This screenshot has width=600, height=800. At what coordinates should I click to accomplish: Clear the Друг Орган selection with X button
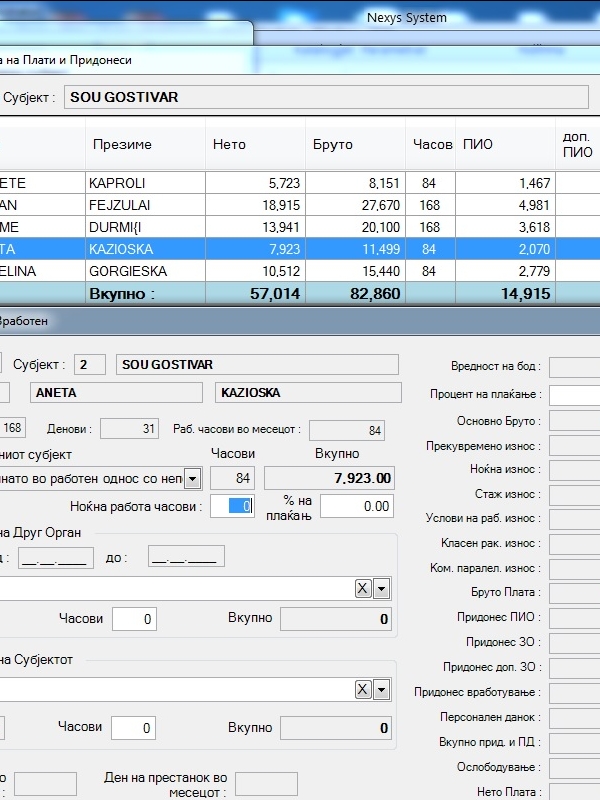tap(363, 589)
